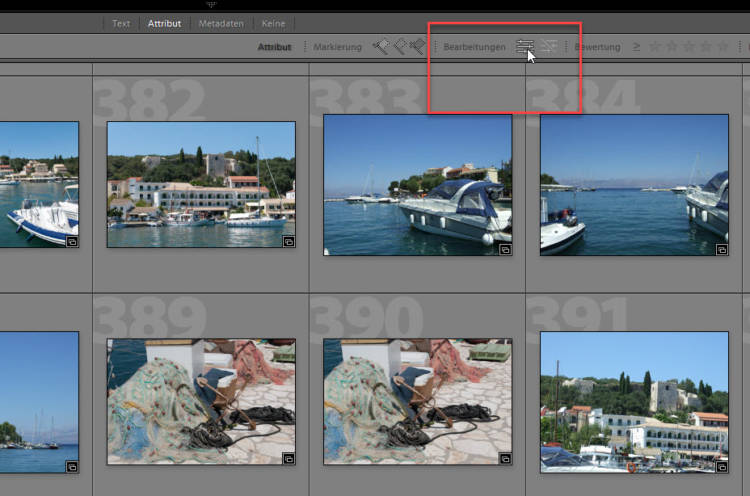Click the edited photos filter icon

525,46
